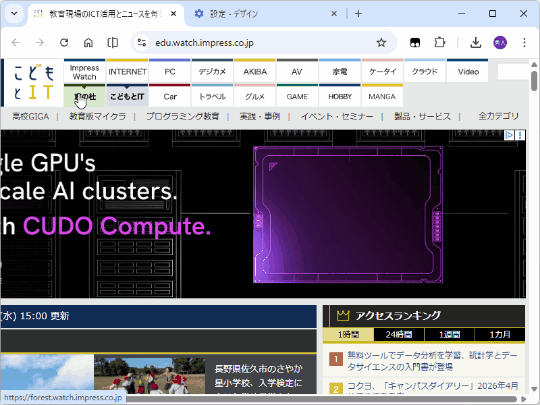Close the 設定 - デザイン tab
Image resolution: width=540 pixels, height=405 pixels.
(x=334, y=14)
